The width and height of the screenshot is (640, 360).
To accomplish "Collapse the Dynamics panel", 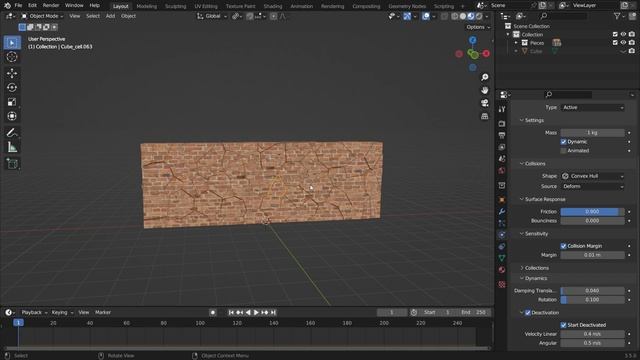I will (536, 278).
